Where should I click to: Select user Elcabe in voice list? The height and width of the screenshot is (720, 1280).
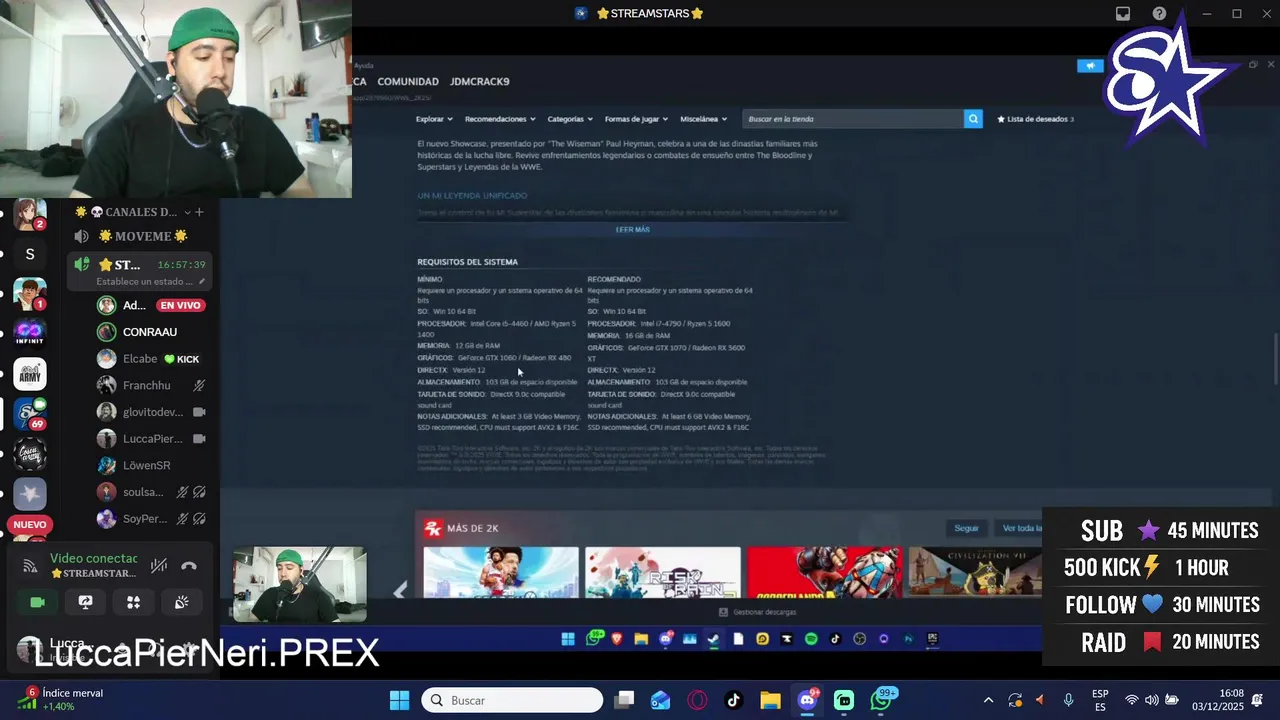(x=140, y=359)
